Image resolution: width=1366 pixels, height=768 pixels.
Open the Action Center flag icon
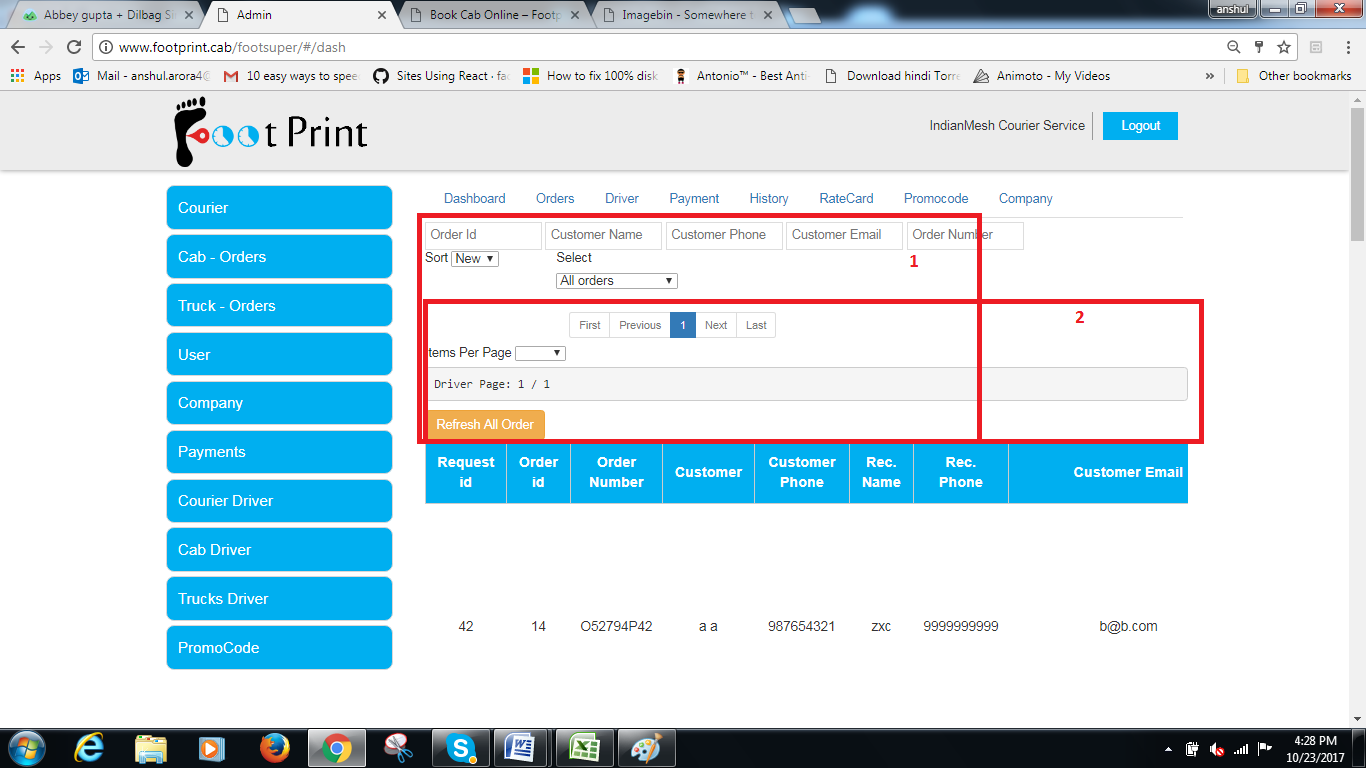(1265, 749)
